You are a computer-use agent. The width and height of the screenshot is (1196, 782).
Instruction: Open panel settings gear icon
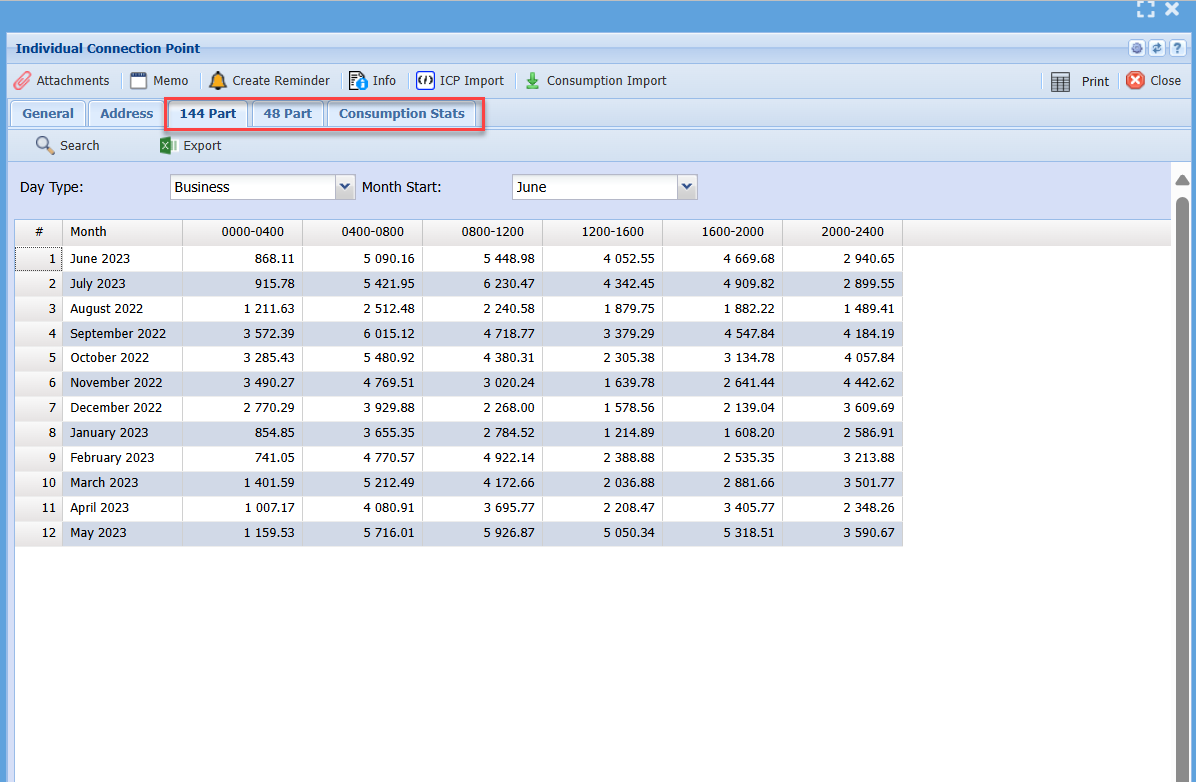pos(1137,48)
